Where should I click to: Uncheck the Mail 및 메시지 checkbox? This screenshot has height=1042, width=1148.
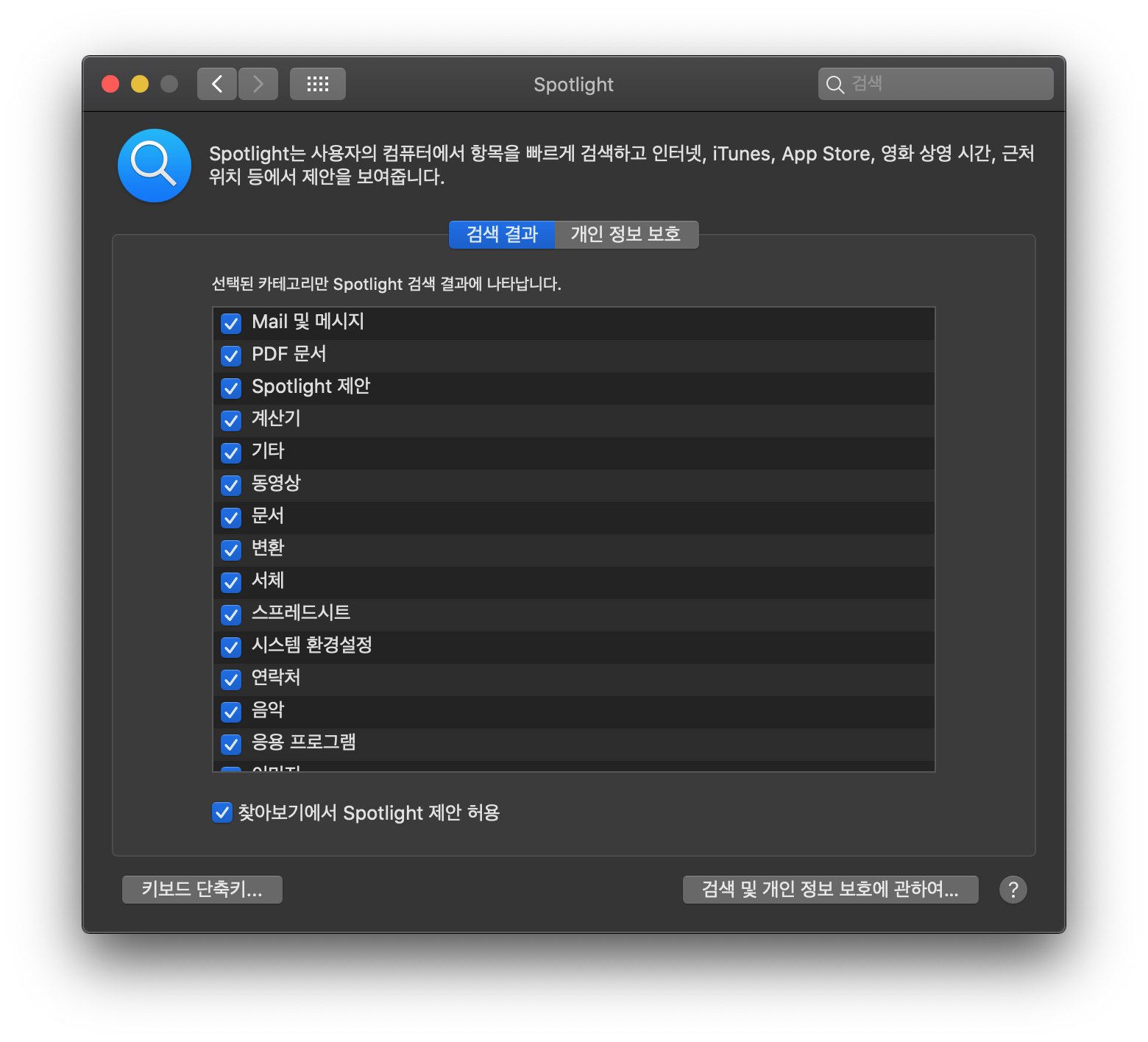[x=231, y=323]
